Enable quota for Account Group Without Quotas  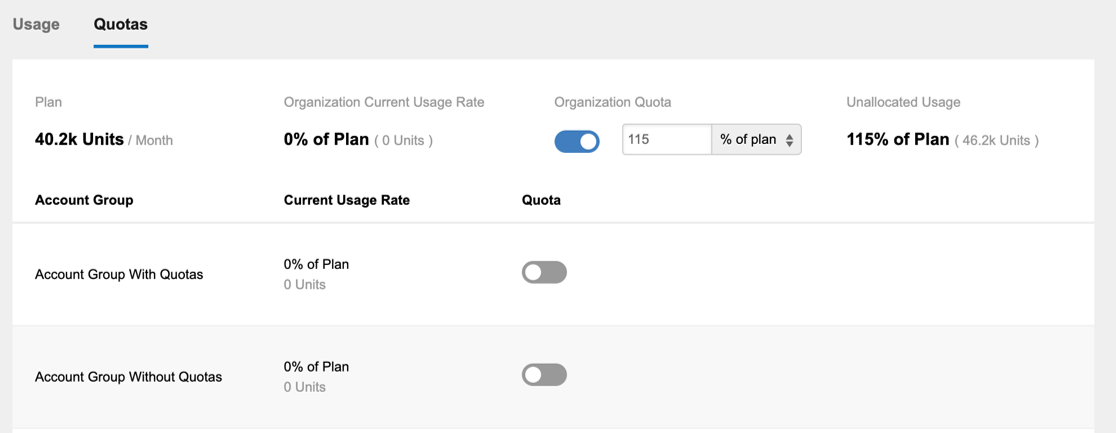544,375
